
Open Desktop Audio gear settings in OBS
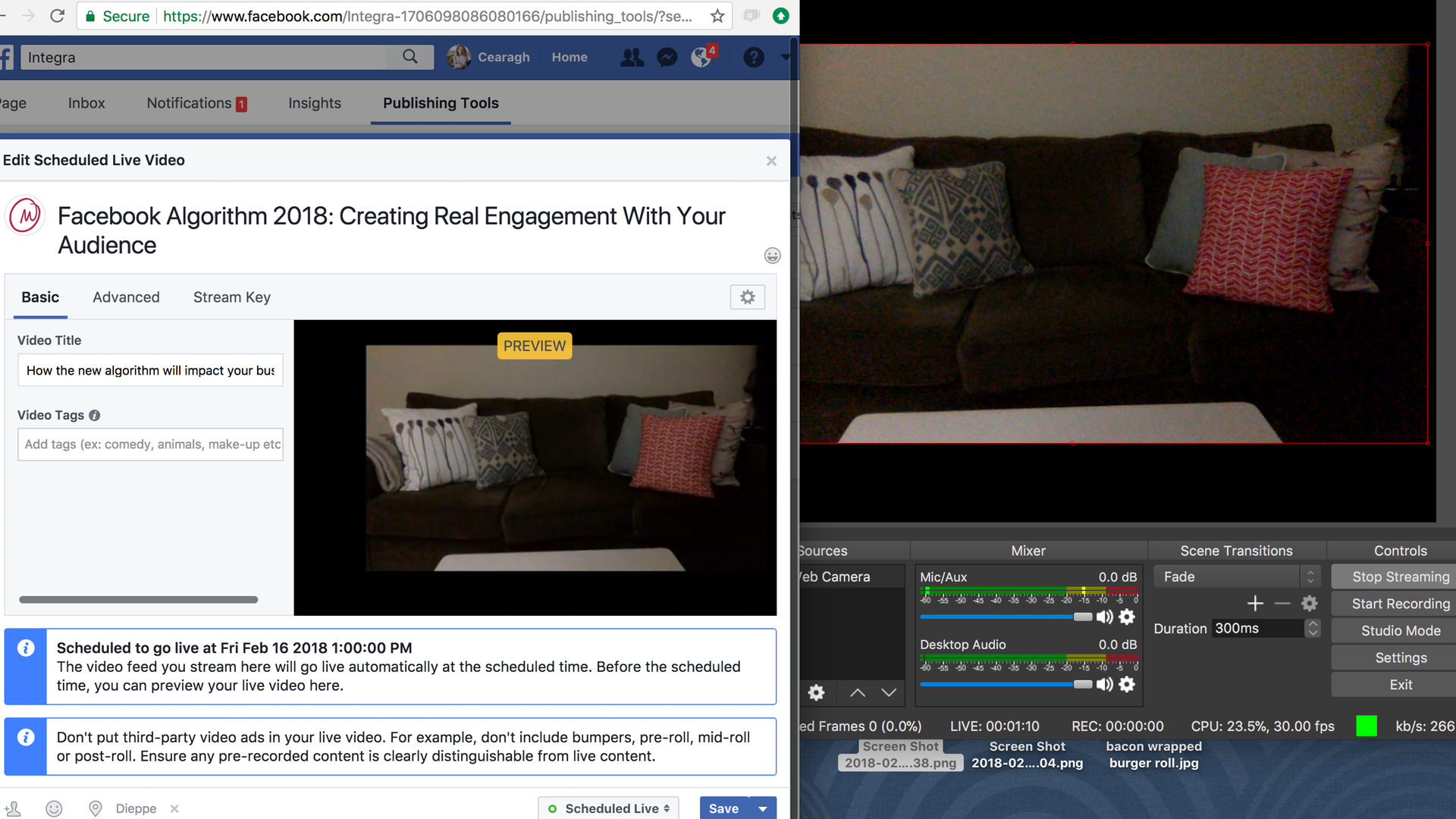[x=1127, y=684]
